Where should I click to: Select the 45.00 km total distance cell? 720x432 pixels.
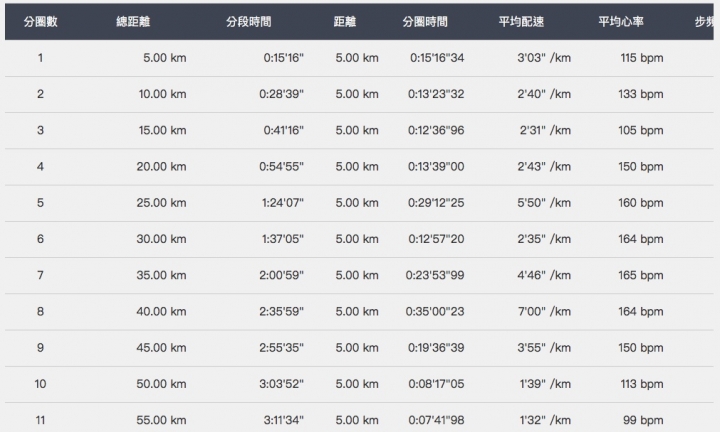(x=161, y=348)
